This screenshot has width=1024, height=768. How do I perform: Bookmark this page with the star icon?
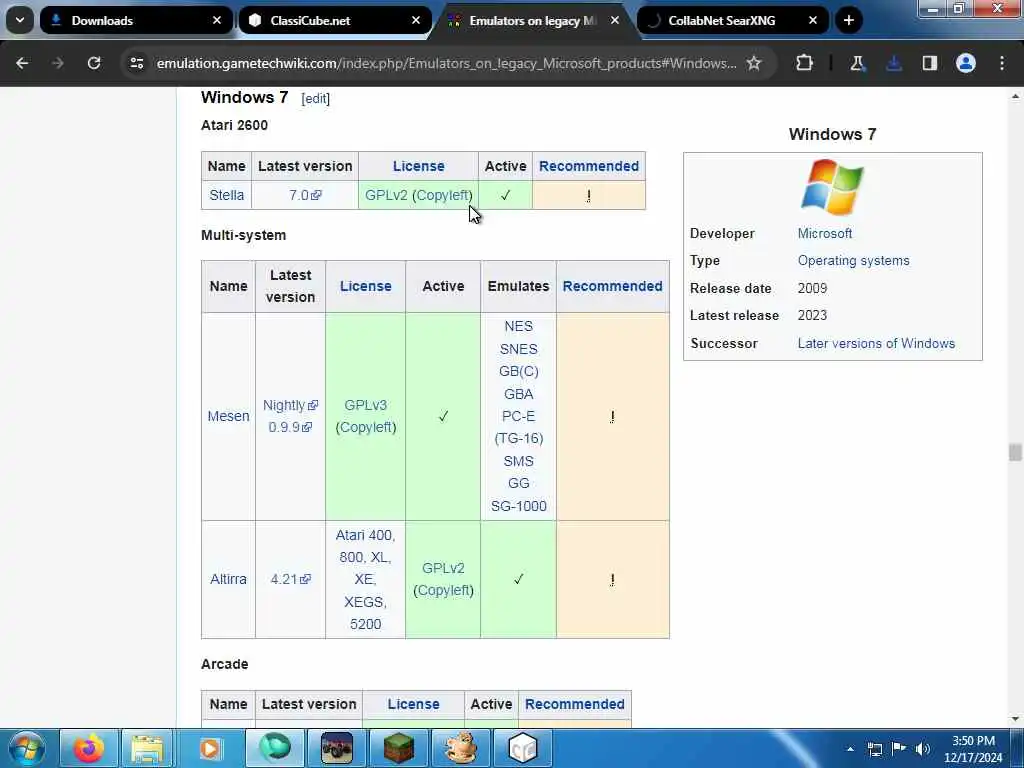tap(754, 63)
